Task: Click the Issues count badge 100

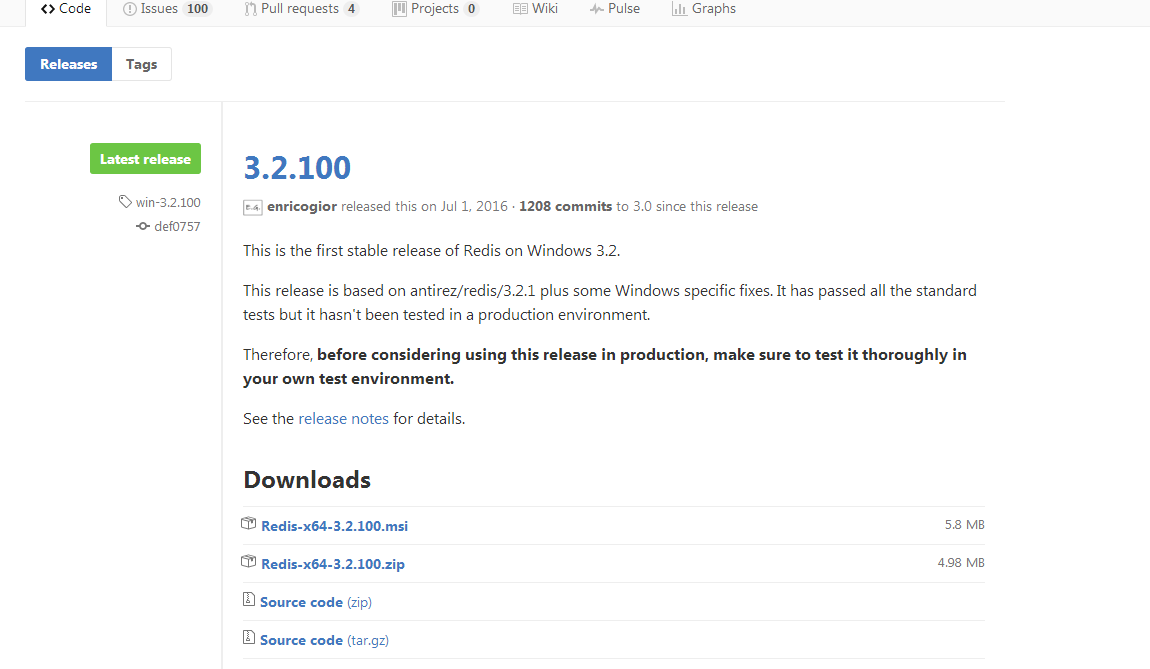Action: (x=197, y=9)
